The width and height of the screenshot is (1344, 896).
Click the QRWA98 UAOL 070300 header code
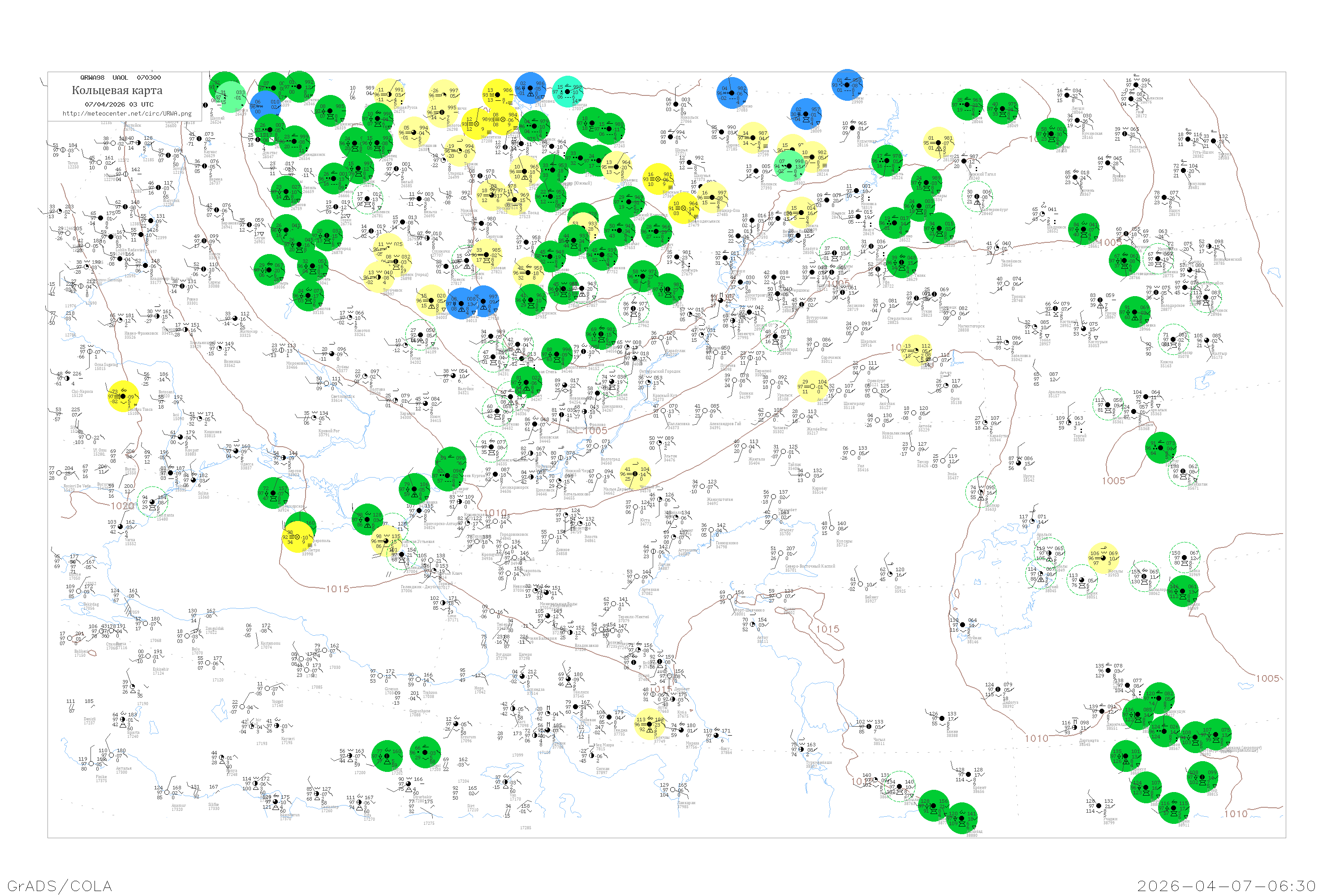point(120,78)
